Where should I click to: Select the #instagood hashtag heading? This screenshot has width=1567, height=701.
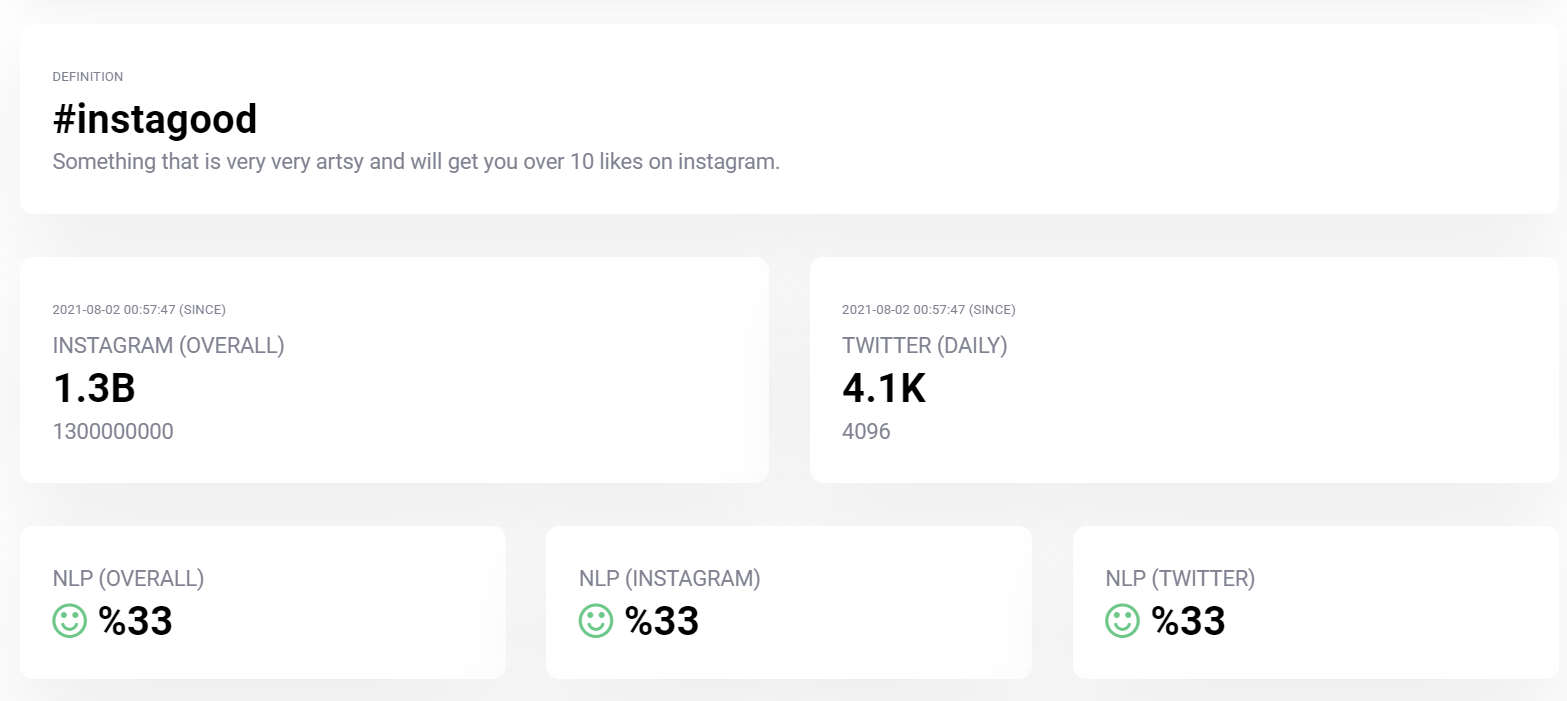[x=155, y=119]
